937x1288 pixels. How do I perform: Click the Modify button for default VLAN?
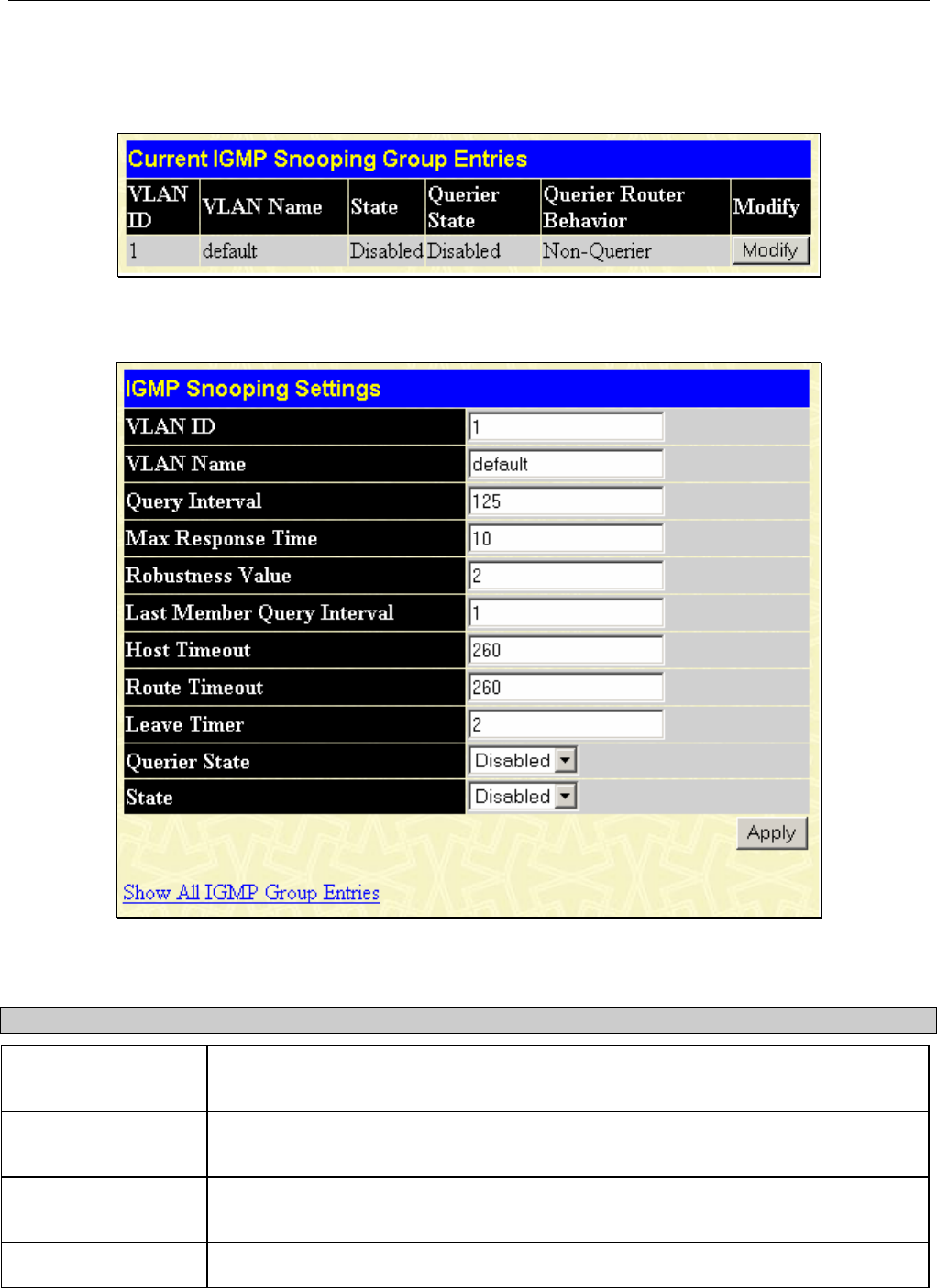pyautogui.click(x=770, y=250)
